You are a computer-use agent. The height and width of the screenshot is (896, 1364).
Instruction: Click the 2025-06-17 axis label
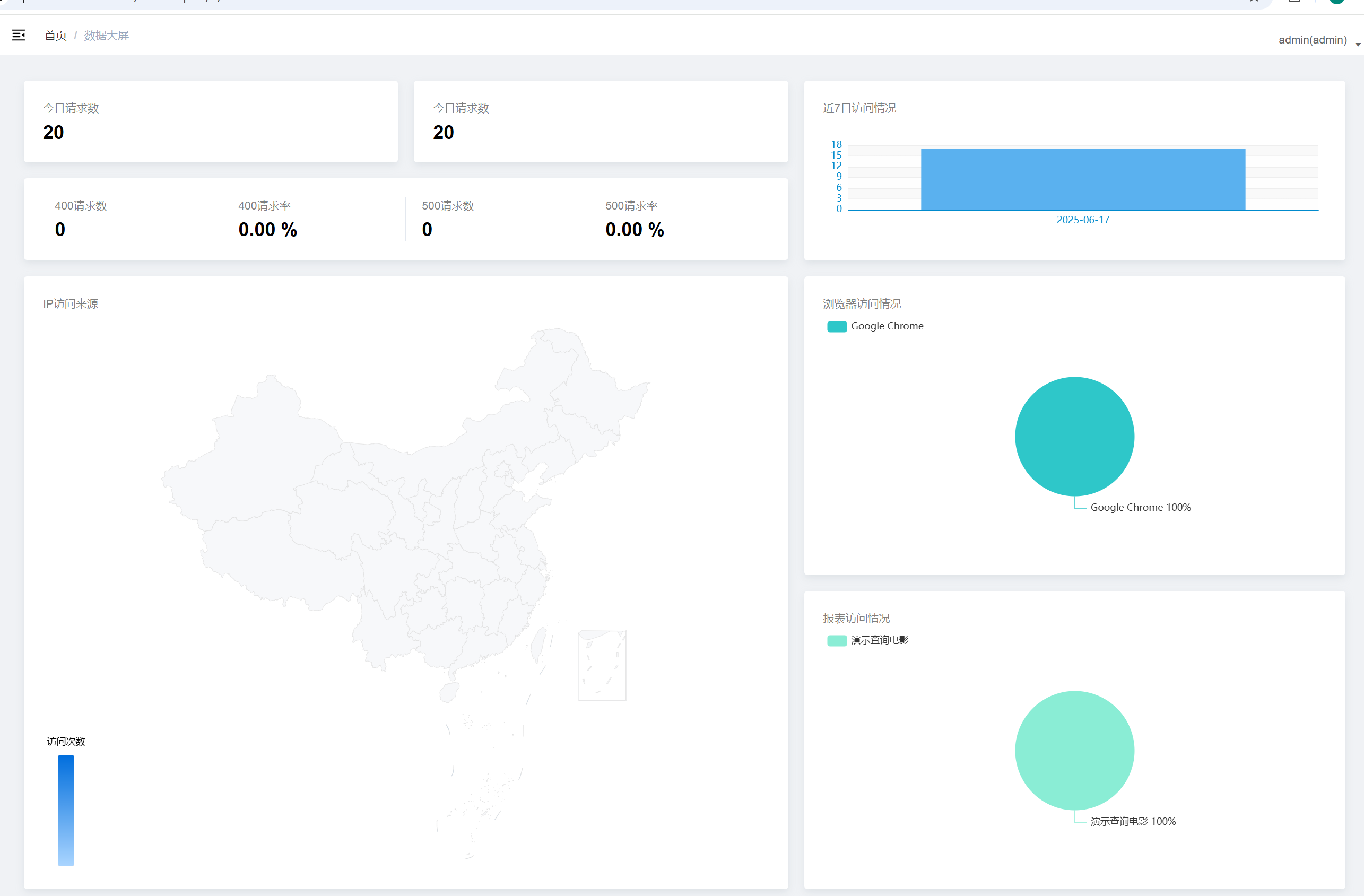pyautogui.click(x=1083, y=220)
